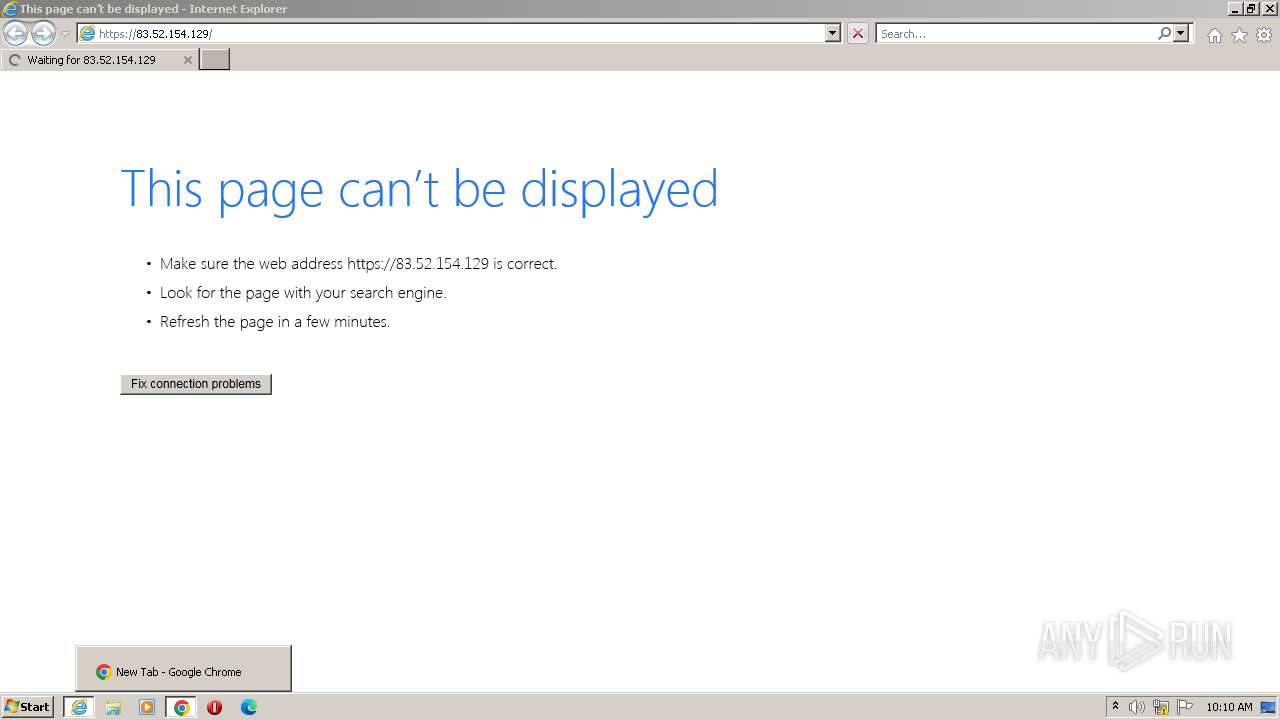Stop loading with the red X button
Viewport: 1280px width, 720px height.
tap(858, 33)
